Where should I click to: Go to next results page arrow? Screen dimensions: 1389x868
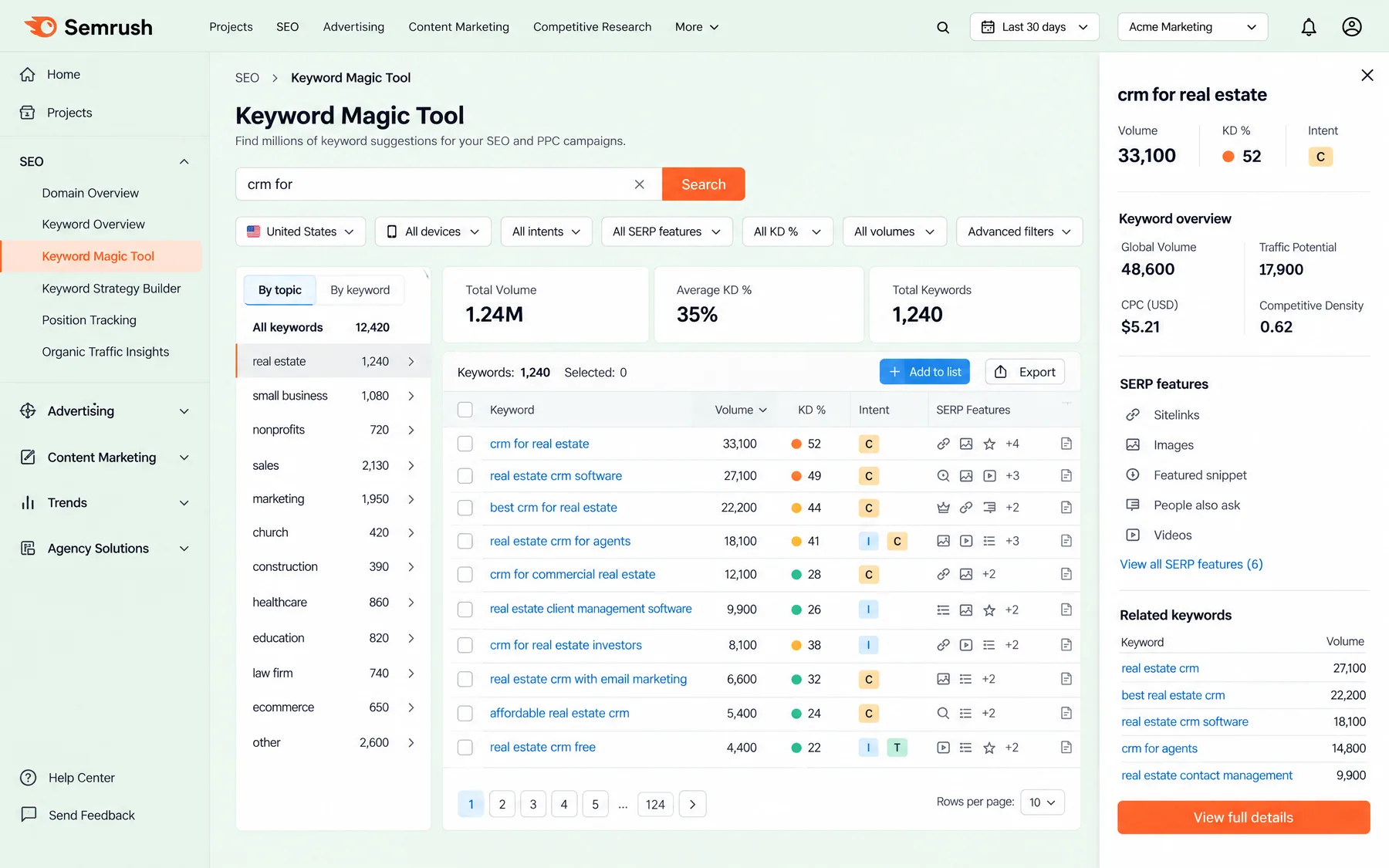[692, 804]
